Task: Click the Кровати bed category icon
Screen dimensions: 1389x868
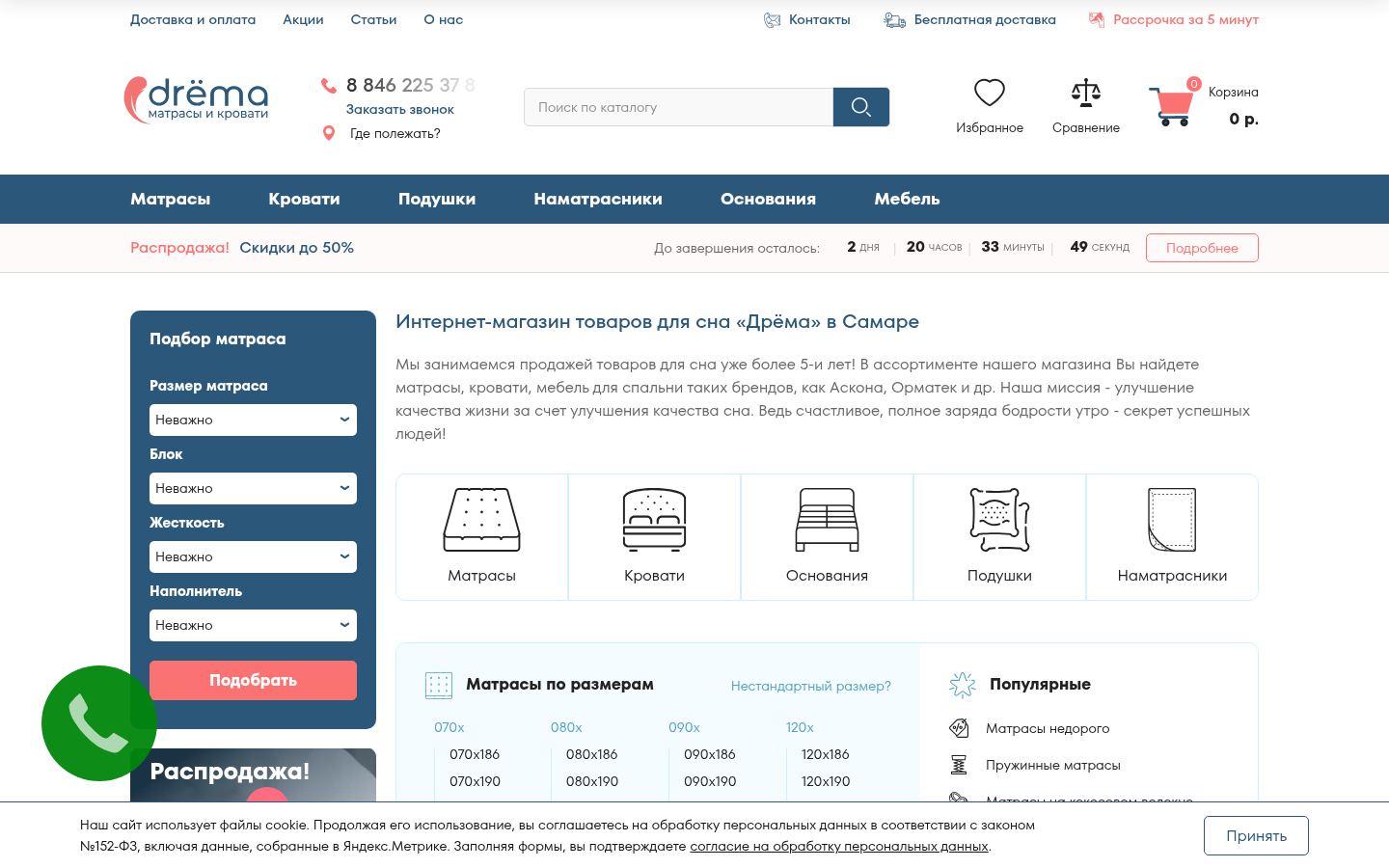Action: tap(654, 520)
